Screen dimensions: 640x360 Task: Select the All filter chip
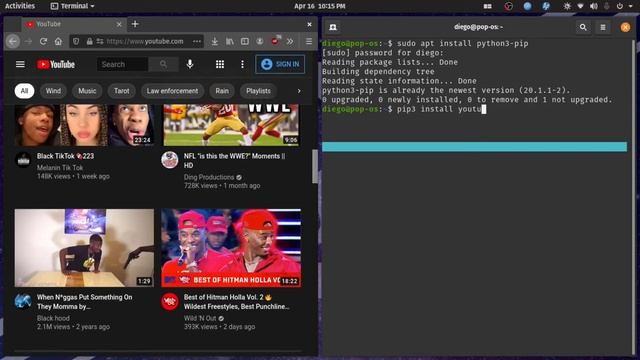24,91
